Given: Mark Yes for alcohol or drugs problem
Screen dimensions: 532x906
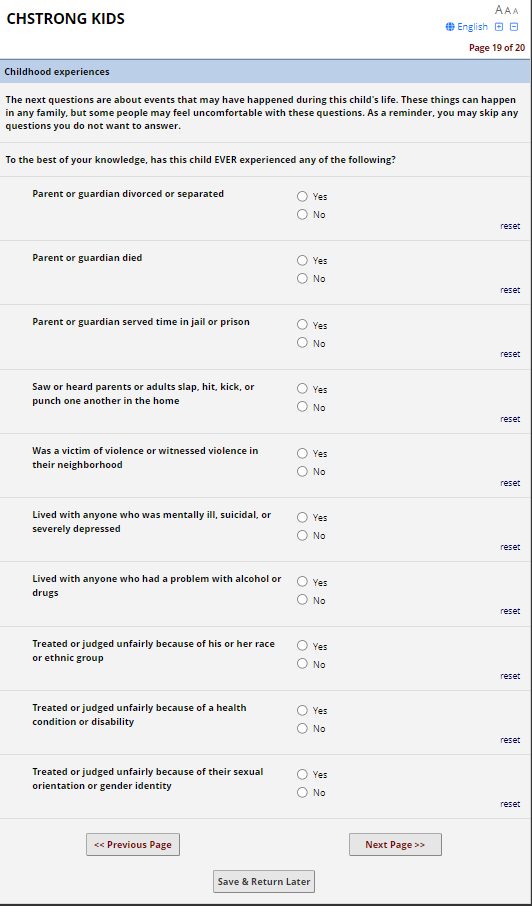Looking at the screenshot, I should click(302, 581).
